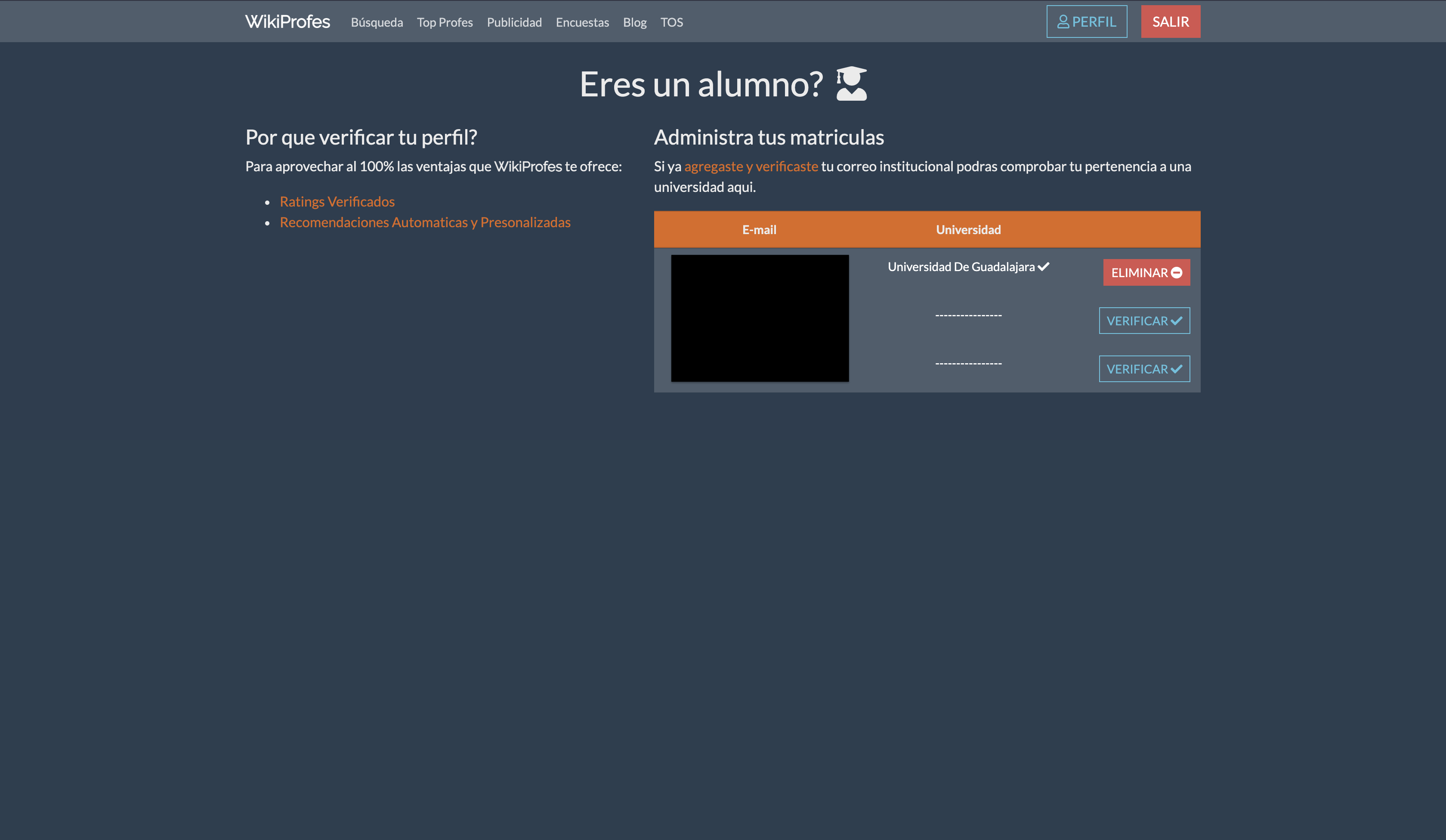Click the E-mail column header
This screenshot has width=1446, height=840.
pyautogui.click(x=759, y=229)
